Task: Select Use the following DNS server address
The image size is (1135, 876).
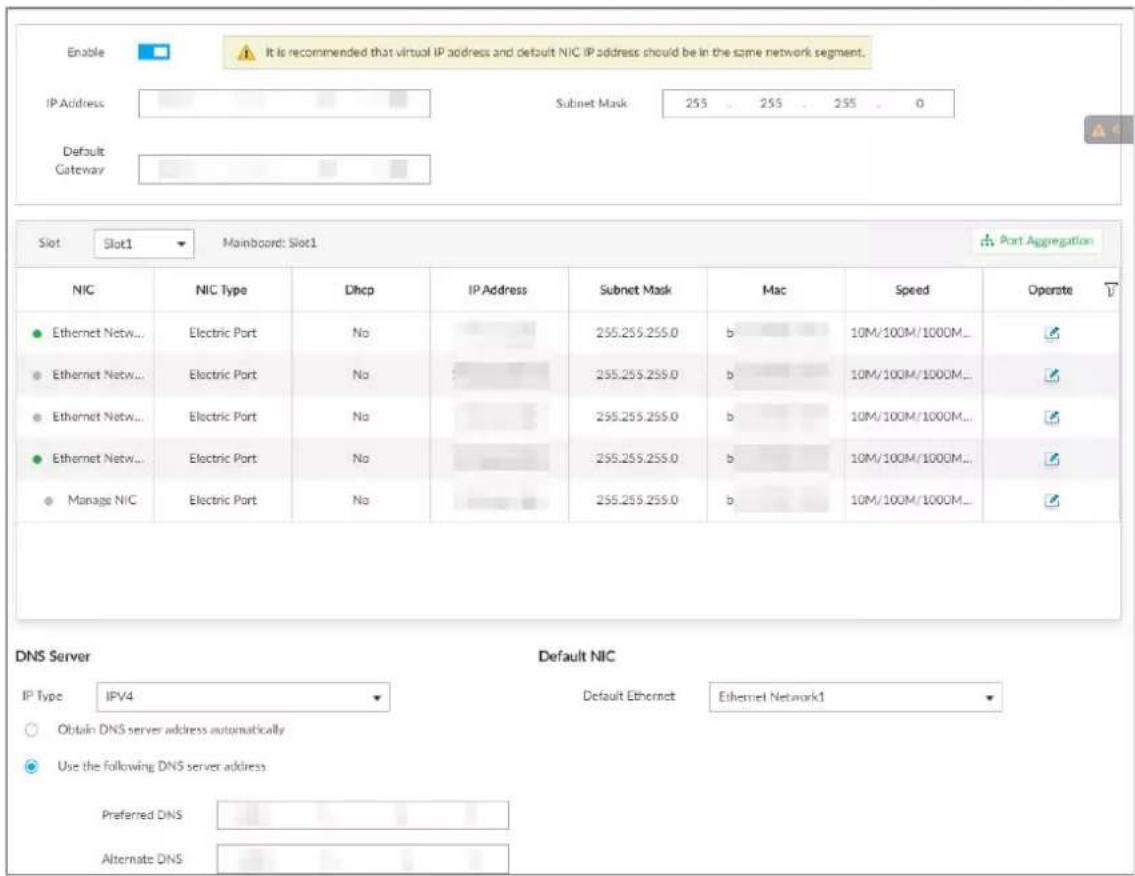Action: [31, 766]
